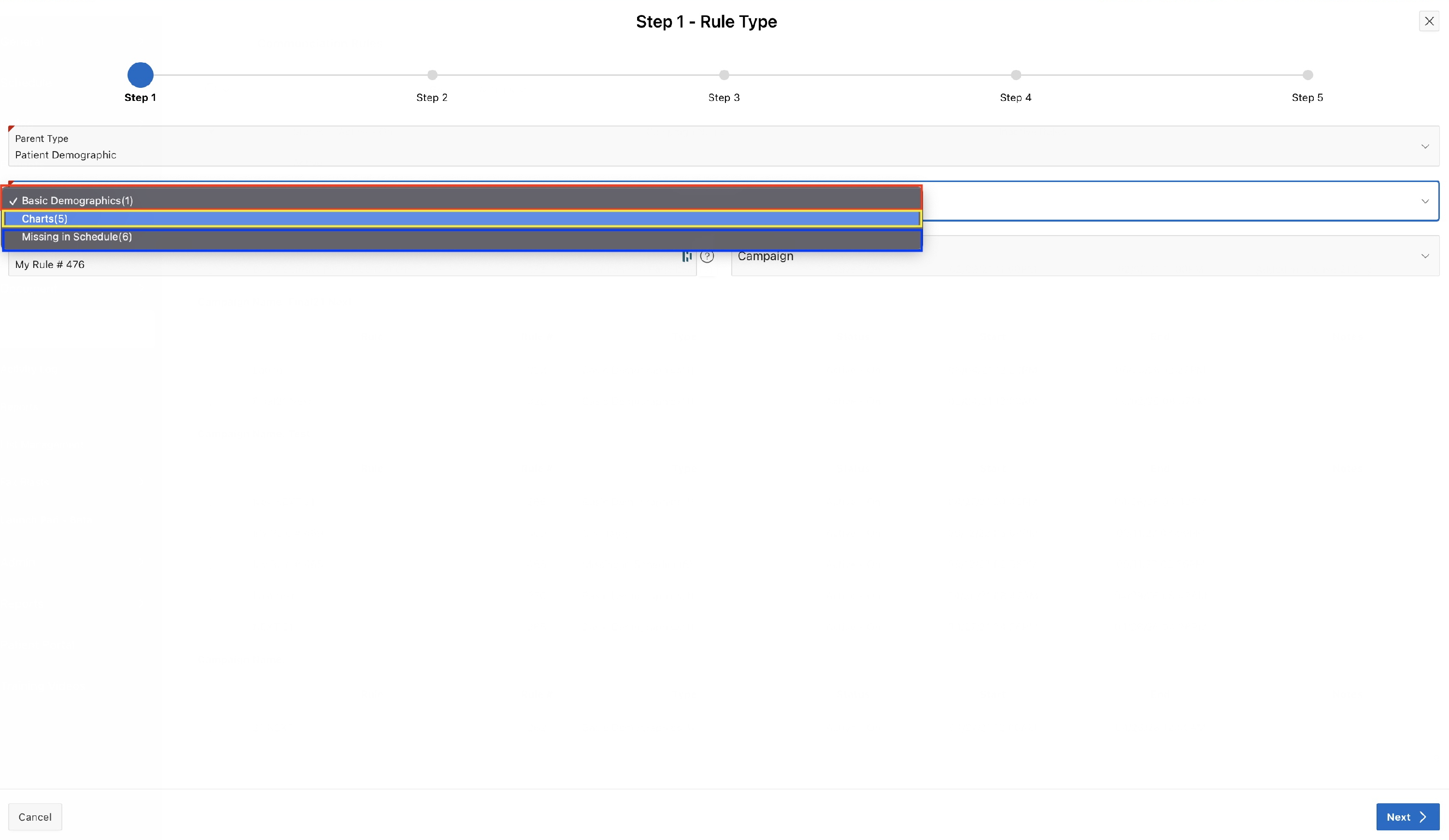The width and height of the screenshot is (1449, 840).
Task: Click the help question mark icon
Action: 707,256
